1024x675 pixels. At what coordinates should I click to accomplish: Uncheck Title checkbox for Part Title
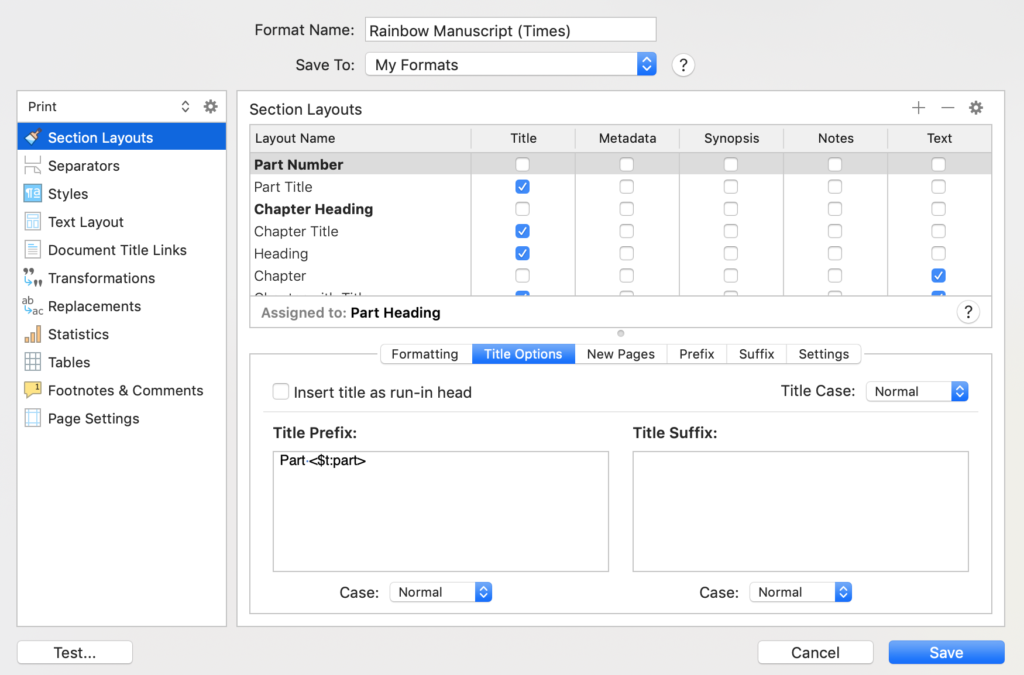tap(522, 187)
